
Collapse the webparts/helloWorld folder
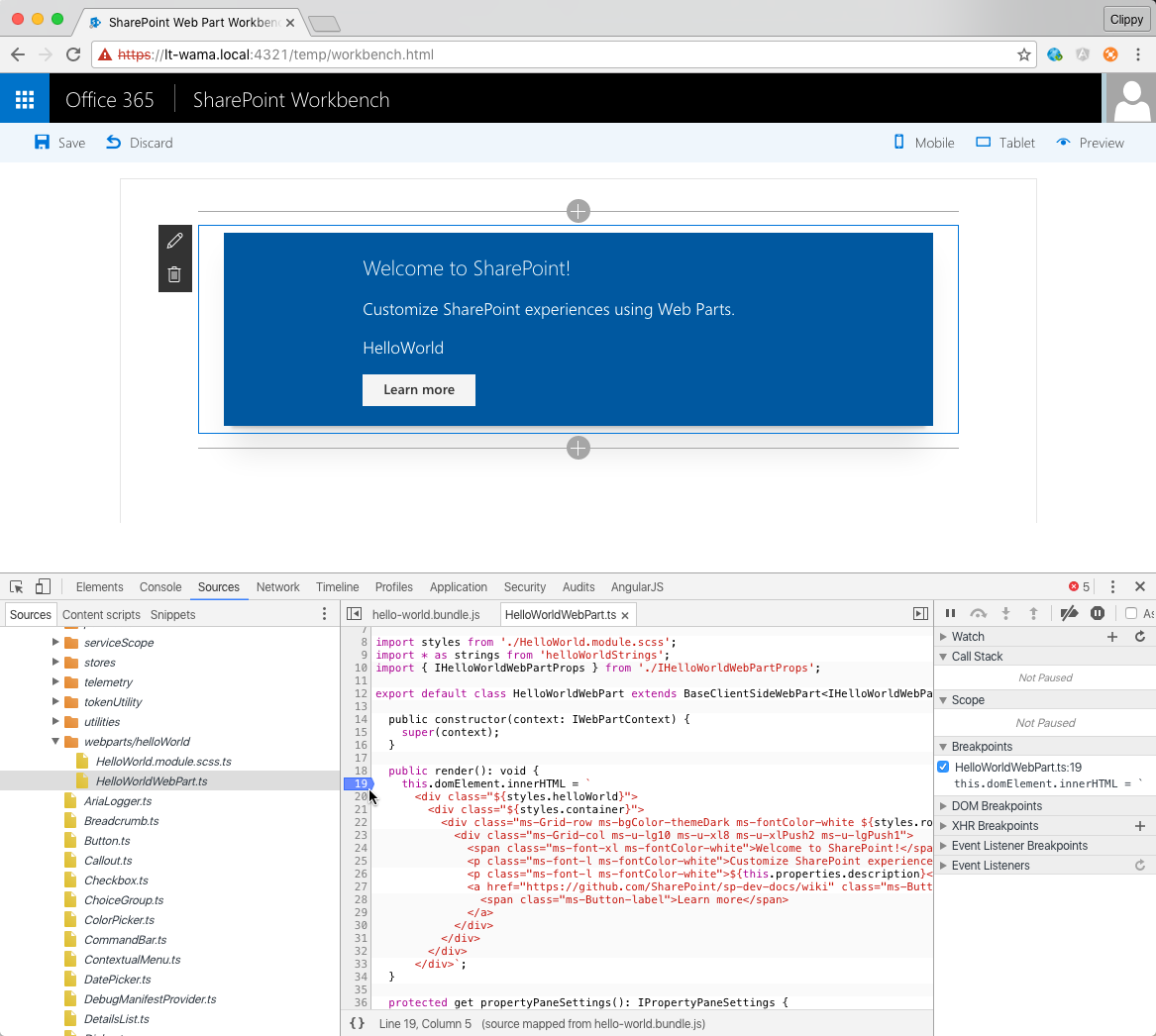coord(55,742)
